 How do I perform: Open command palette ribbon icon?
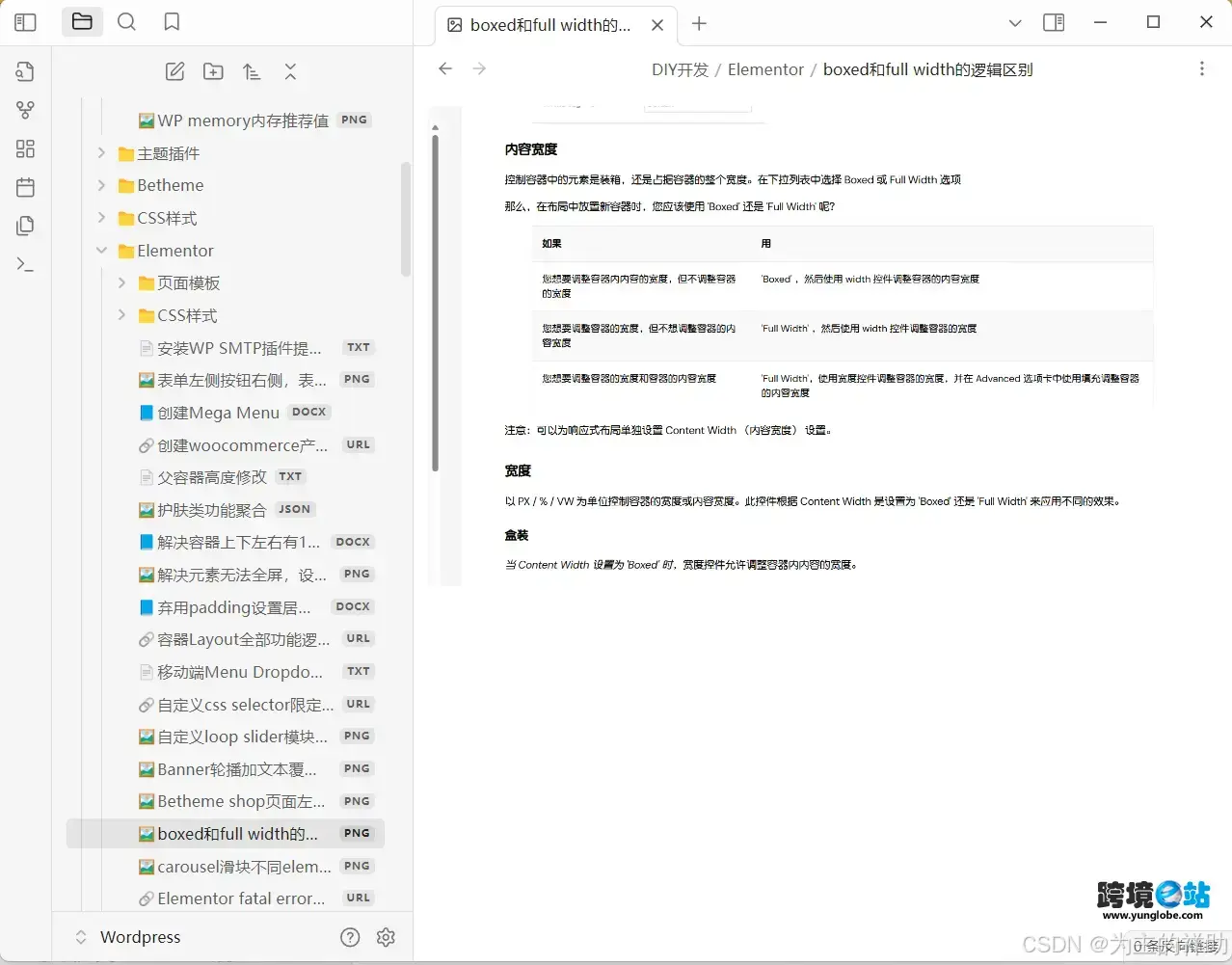click(26, 264)
